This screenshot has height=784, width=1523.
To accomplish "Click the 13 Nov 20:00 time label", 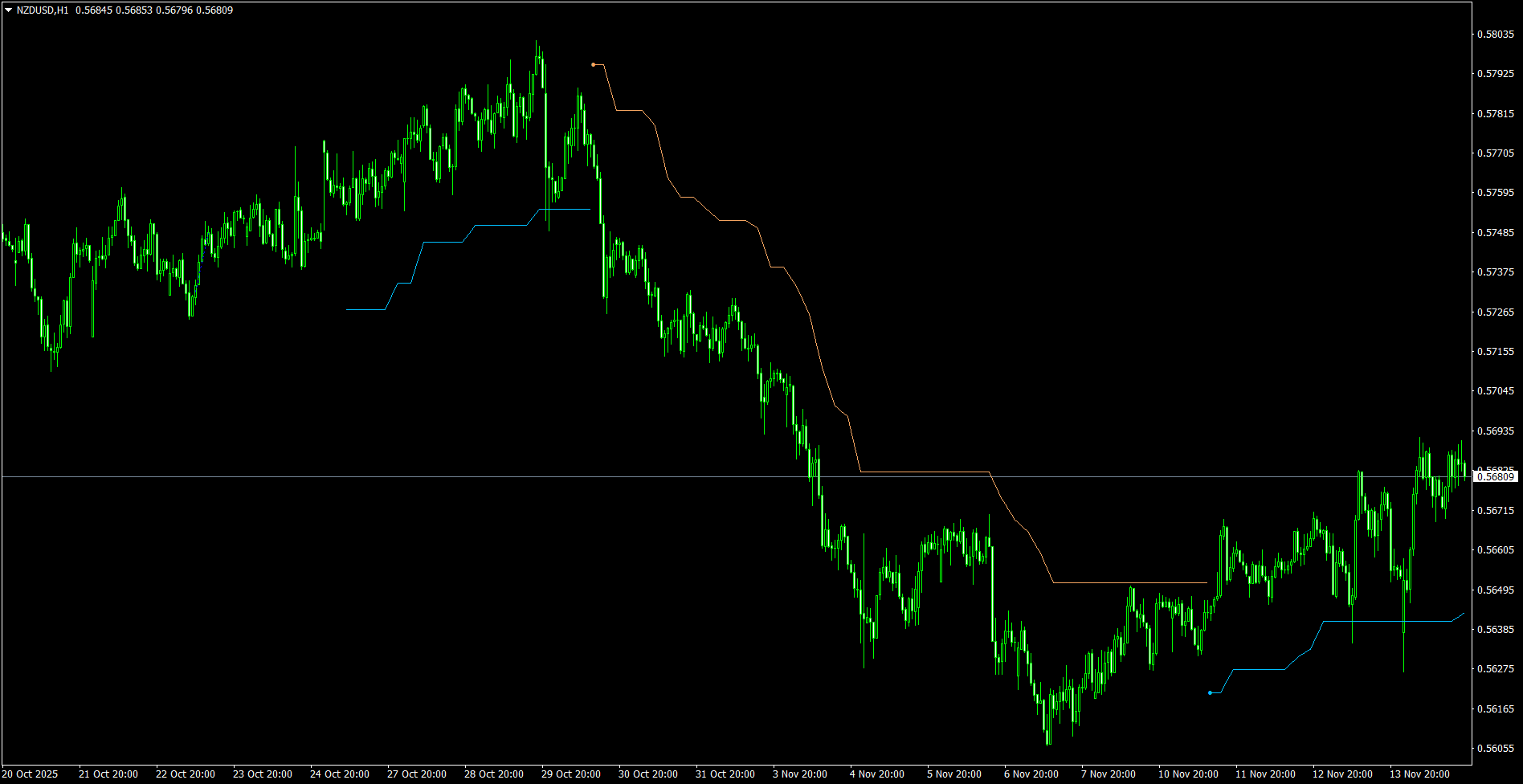I will tap(1419, 774).
